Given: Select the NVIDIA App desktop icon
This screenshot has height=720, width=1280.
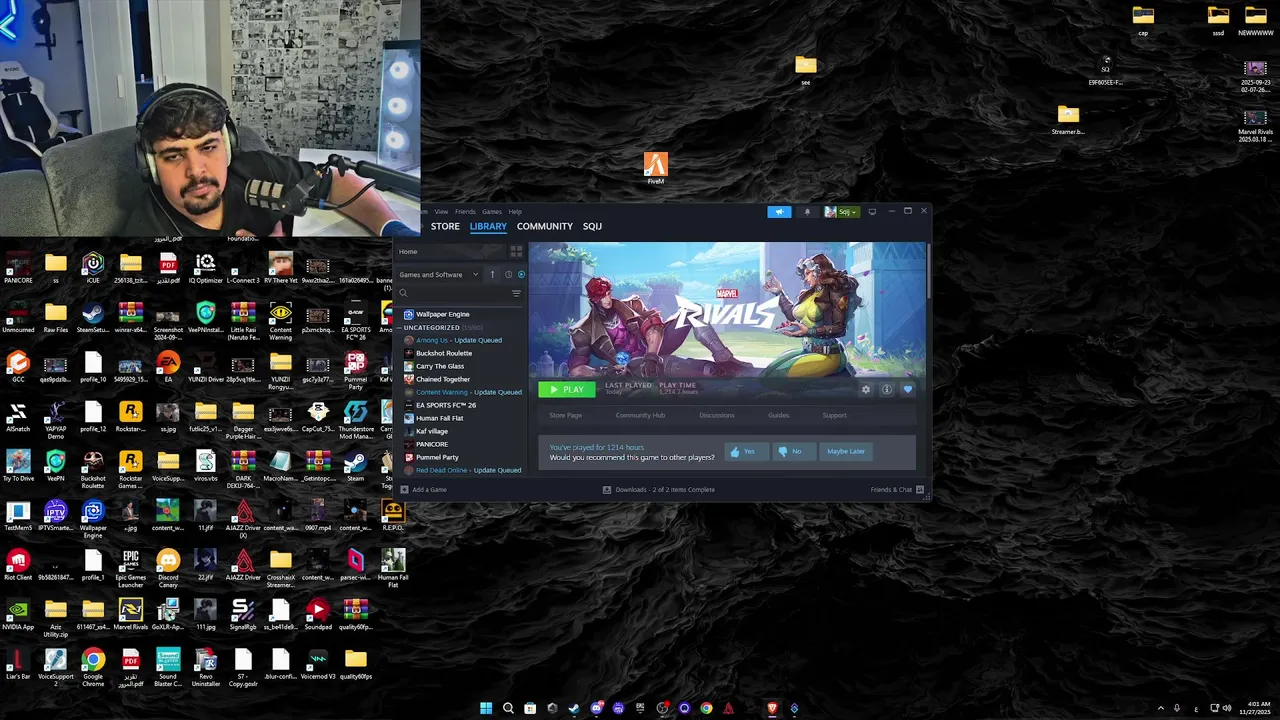Looking at the screenshot, I should [18, 615].
